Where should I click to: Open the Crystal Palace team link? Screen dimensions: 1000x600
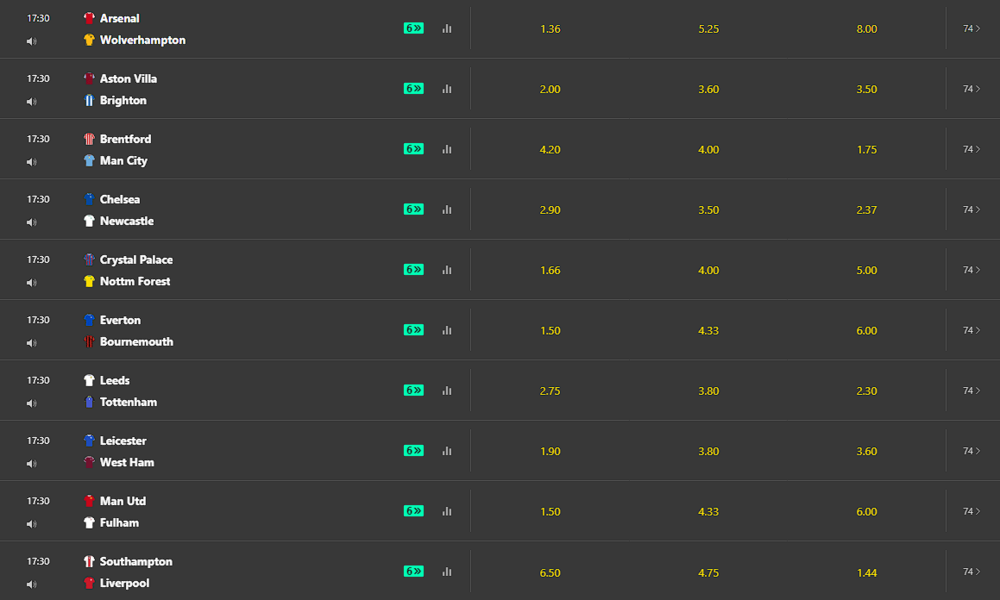[x=136, y=260]
